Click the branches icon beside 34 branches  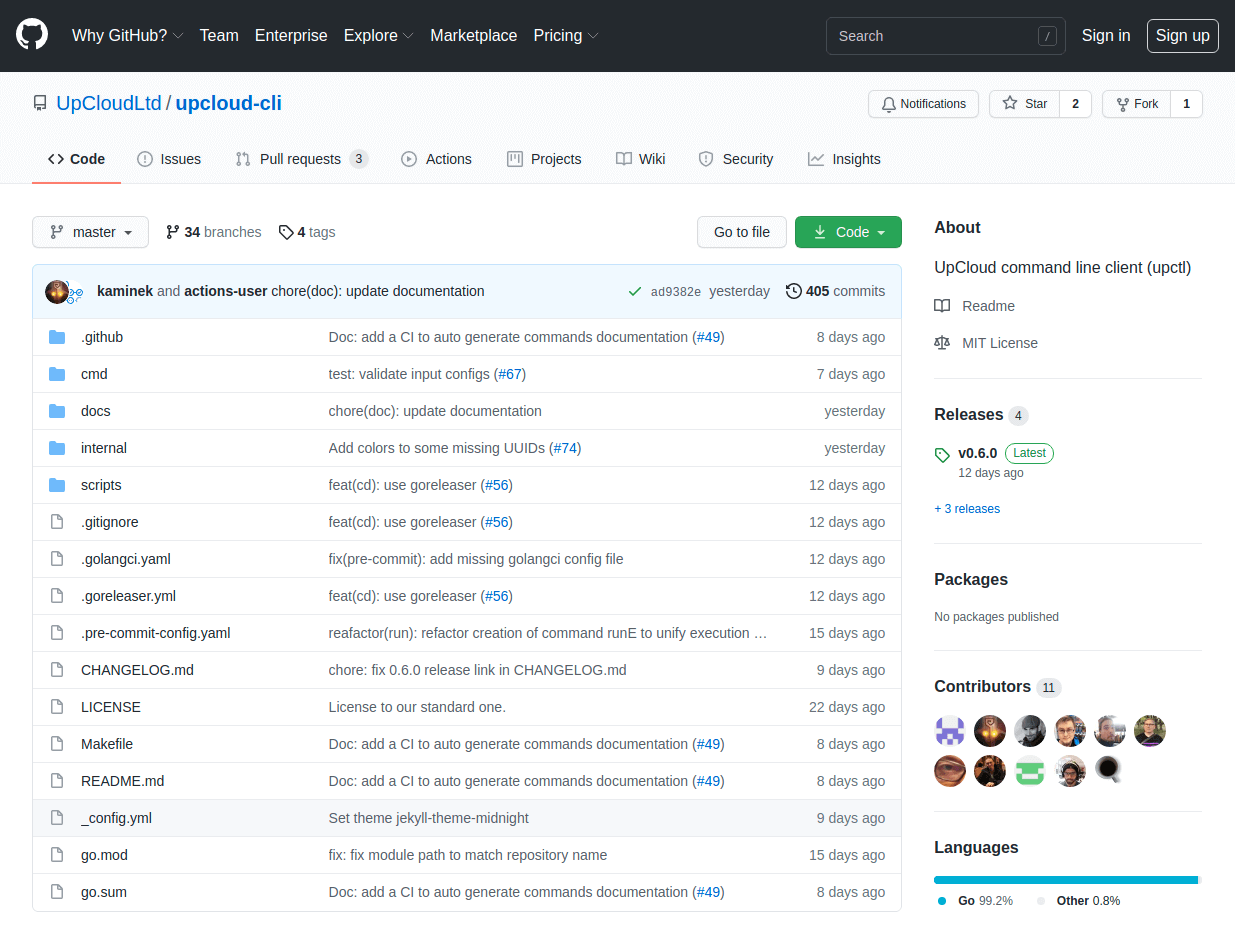coord(173,232)
